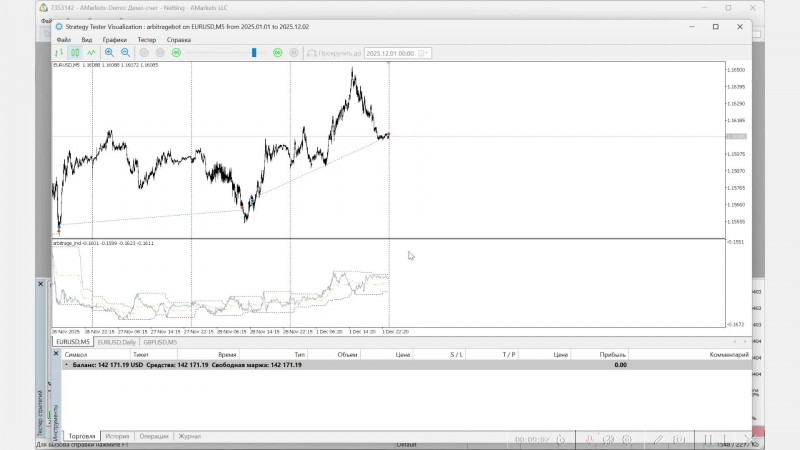The height and width of the screenshot is (450, 800).
Task: Switch to the EURUSD,Daily chart tab
Action: [116, 342]
